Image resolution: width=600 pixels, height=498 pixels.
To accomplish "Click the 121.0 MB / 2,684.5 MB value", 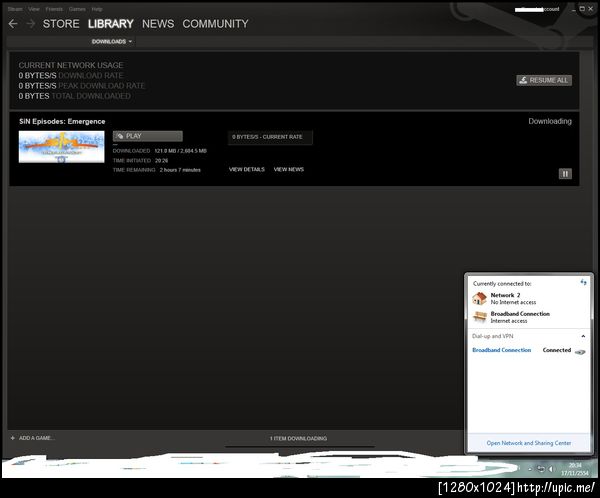I will pyautogui.click(x=181, y=151).
